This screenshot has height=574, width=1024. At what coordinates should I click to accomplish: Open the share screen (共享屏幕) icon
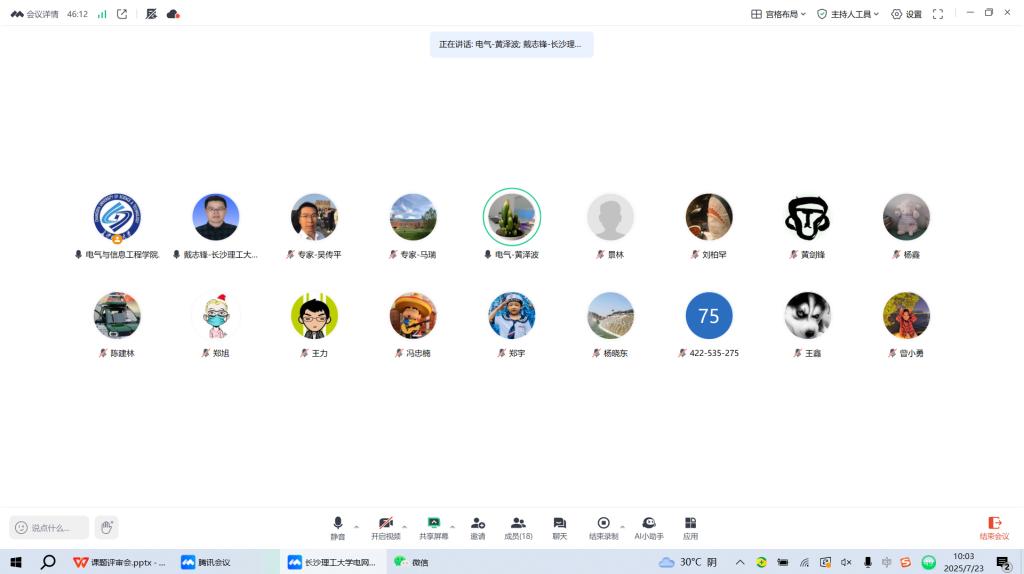(434, 526)
